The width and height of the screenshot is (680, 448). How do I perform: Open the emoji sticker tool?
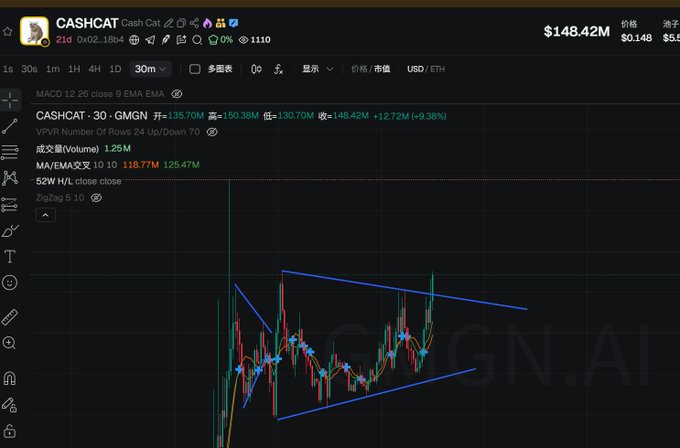click(x=10, y=283)
